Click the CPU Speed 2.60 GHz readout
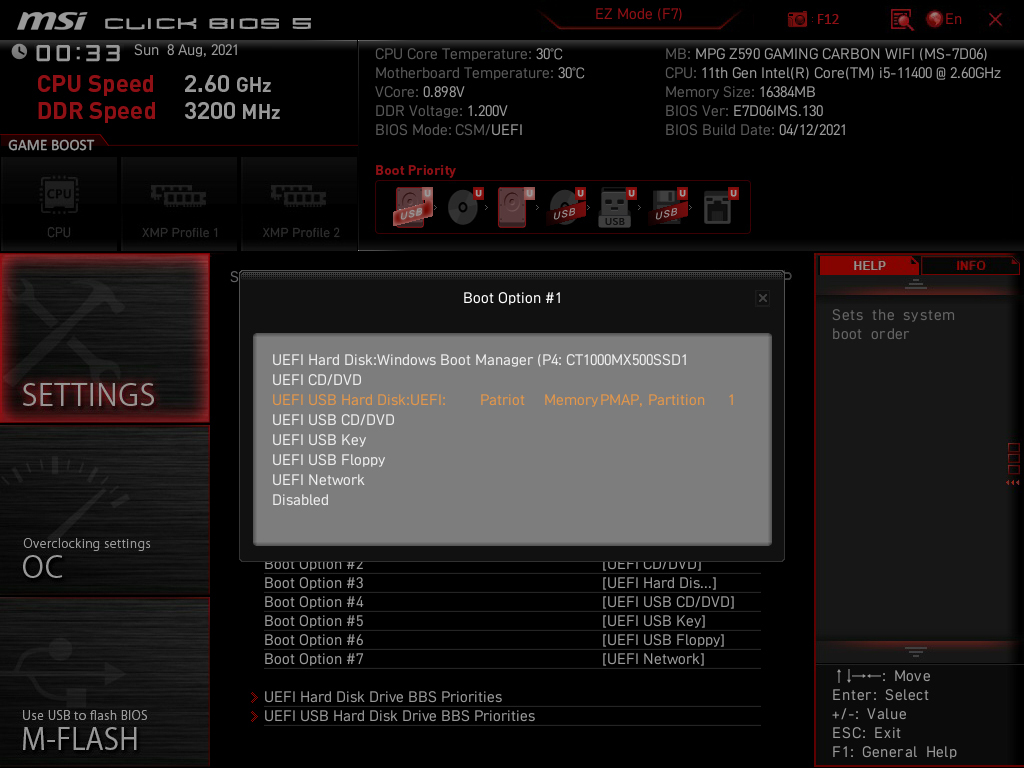The image size is (1024, 768). coord(154,84)
